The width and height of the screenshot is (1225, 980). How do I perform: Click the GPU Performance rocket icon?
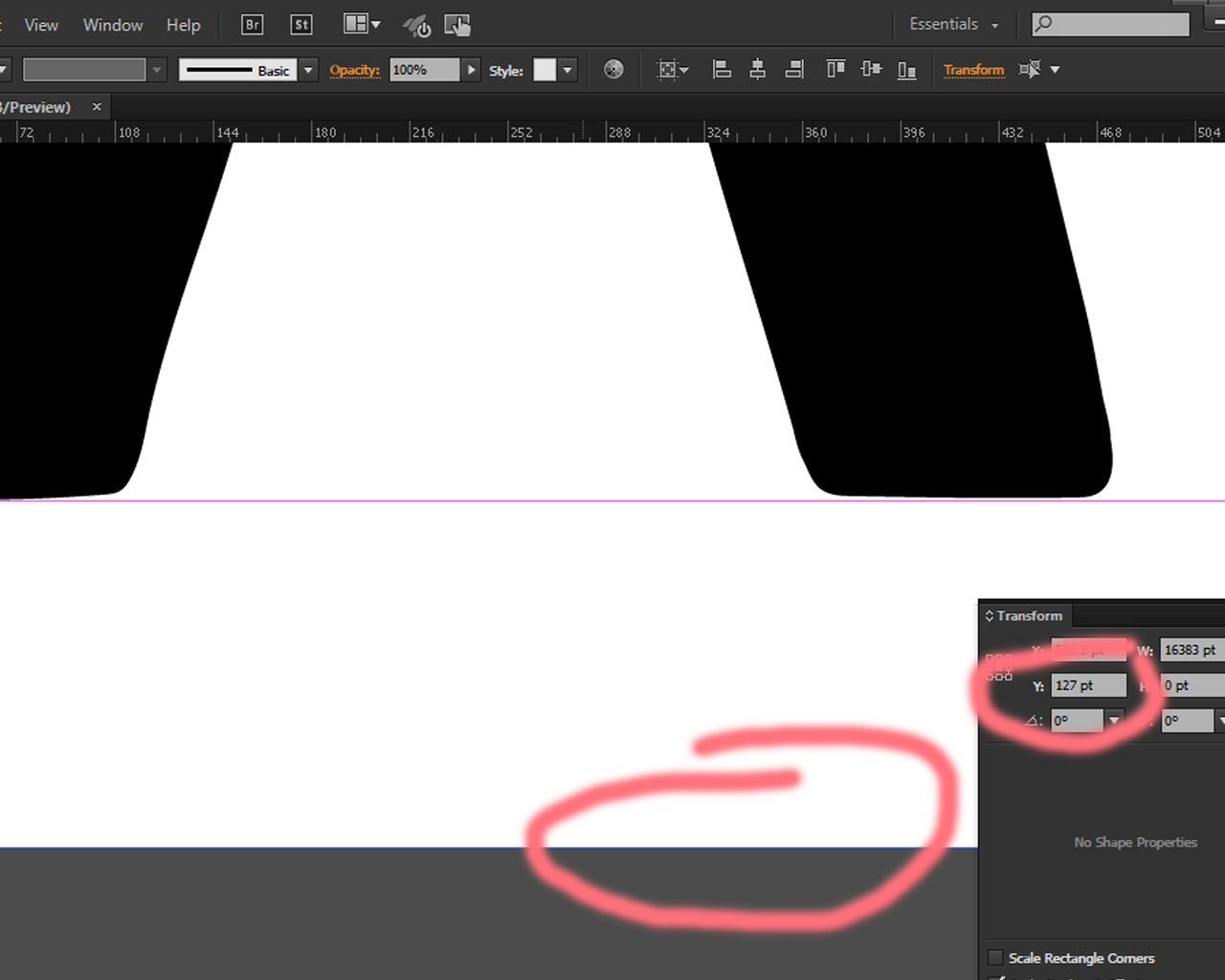click(416, 26)
